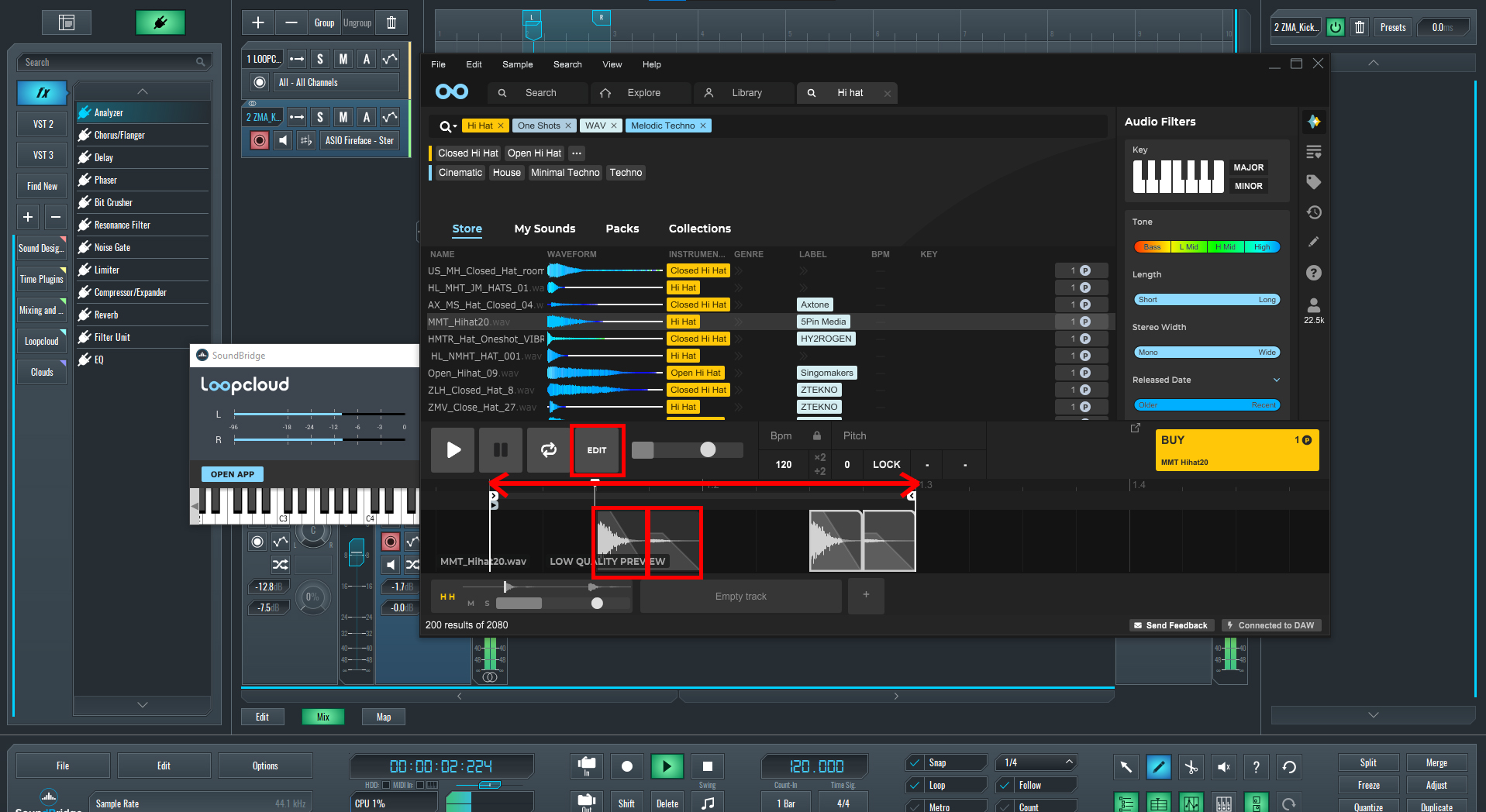Click the Bpm lock icon
Viewport: 1486px width, 812px height.
click(x=817, y=435)
